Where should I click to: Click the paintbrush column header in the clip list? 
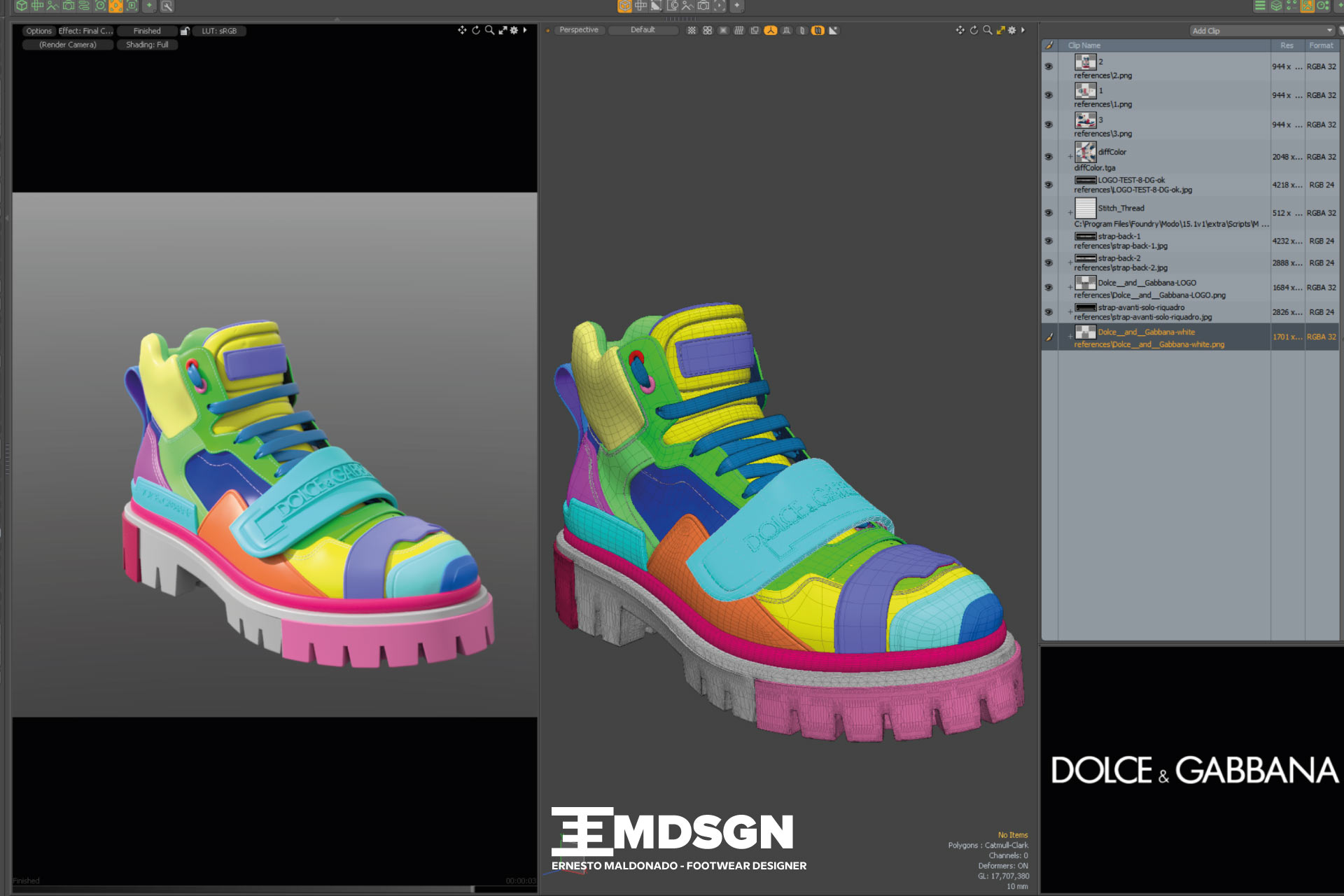click(x=1049, y=45)
